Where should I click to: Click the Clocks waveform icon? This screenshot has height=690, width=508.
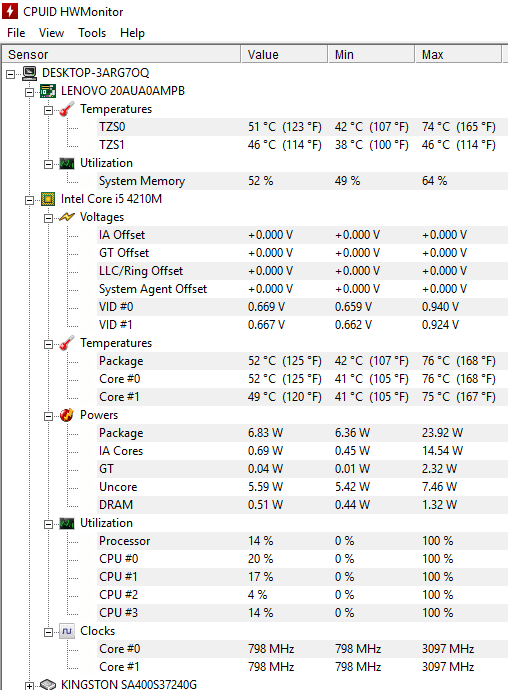(x=67, y=631)
